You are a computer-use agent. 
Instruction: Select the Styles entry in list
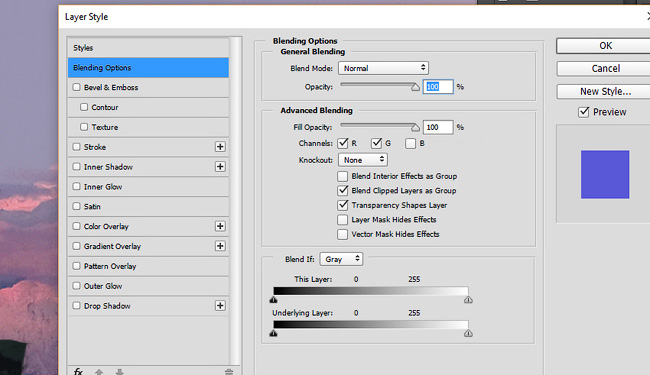148,48
